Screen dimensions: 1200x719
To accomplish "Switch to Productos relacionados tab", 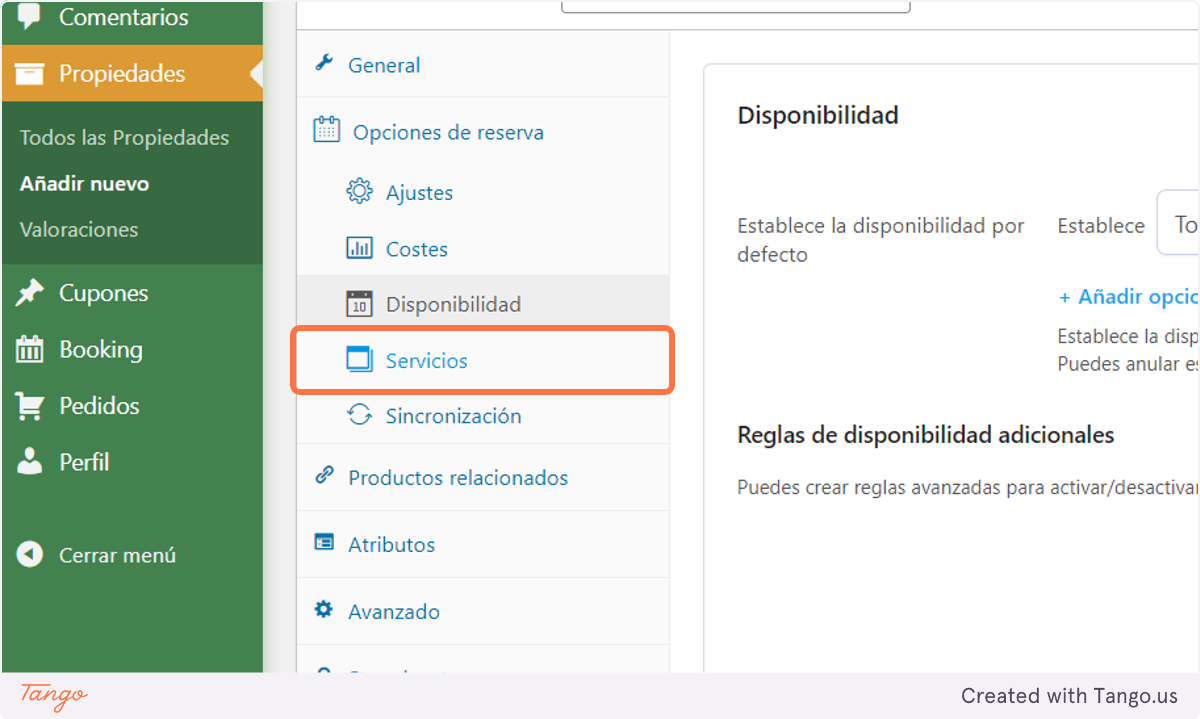I will [x=483, y=477].
